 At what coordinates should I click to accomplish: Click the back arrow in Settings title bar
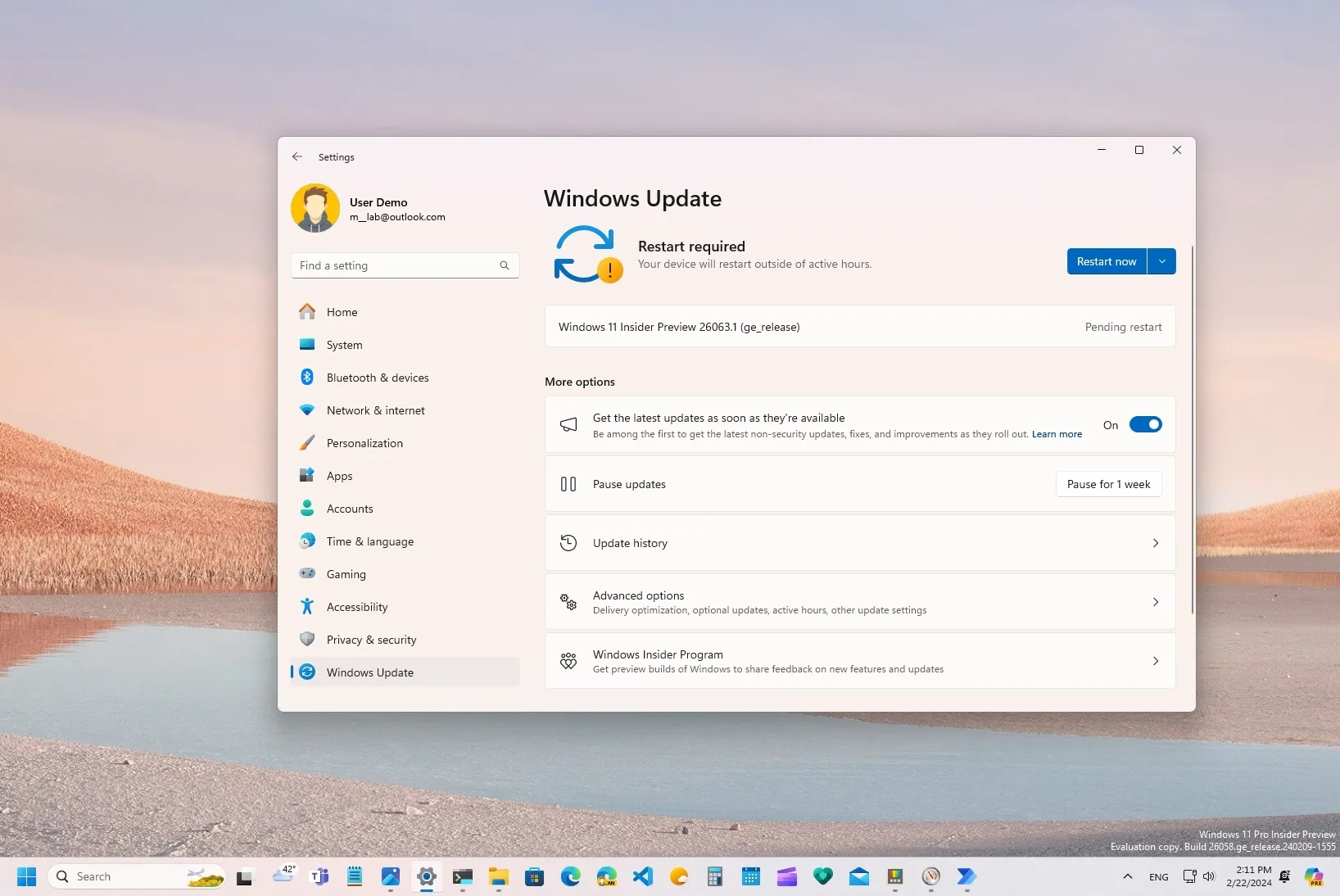coord(297,156)
